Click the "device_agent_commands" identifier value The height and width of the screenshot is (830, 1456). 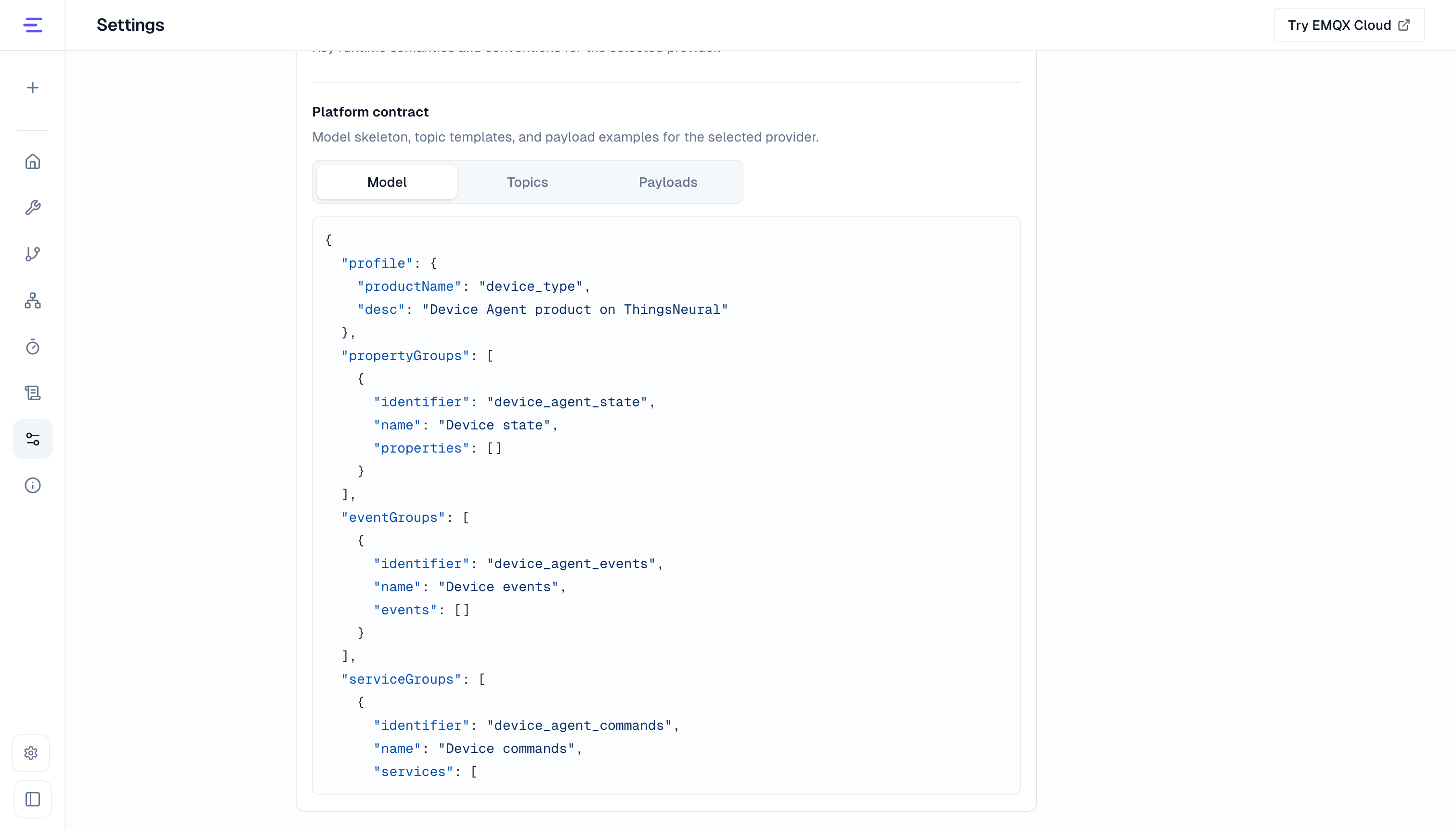pyautogui.click(x=579, y=726)
